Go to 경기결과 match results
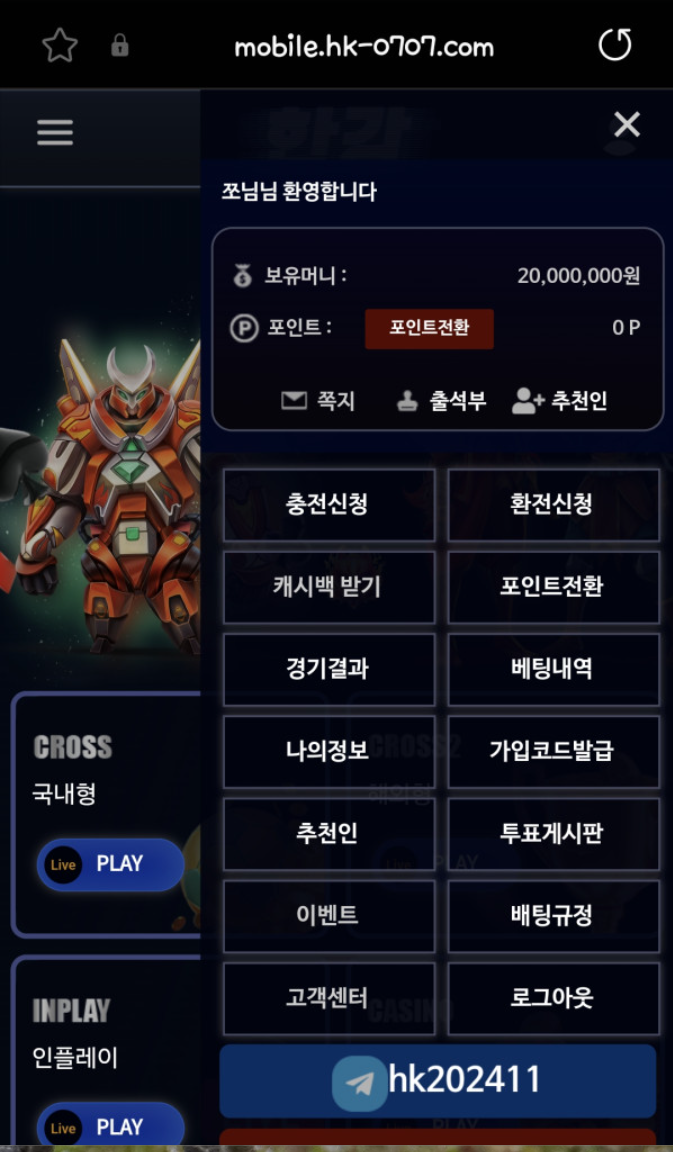Viewport: 673px width, 1152px height. coord(329,669)
